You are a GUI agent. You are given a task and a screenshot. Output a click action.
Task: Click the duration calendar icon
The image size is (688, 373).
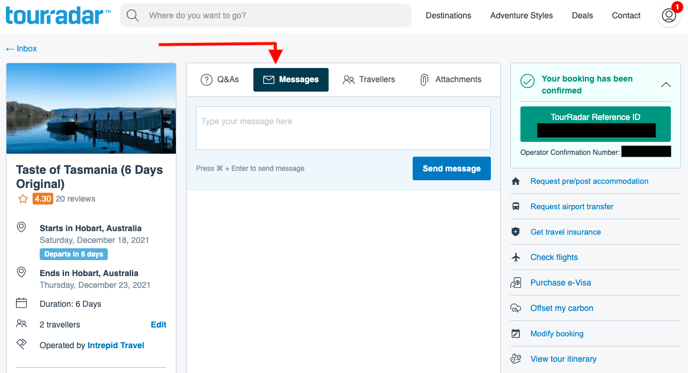tap(21, 303)
